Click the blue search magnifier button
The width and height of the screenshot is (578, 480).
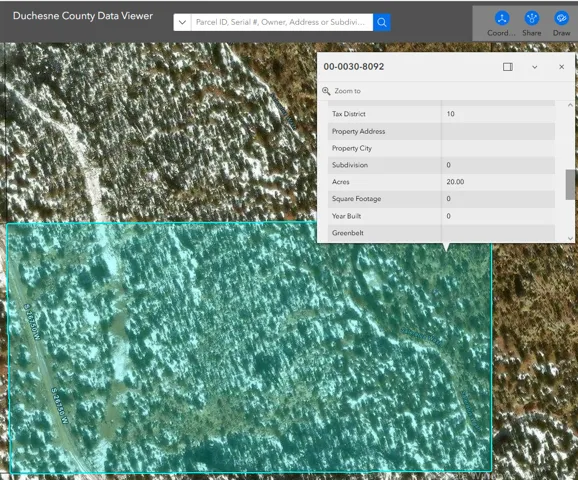(x=382, y=22)
